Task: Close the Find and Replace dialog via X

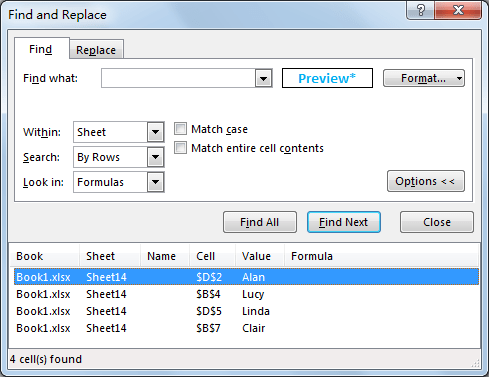Action: (x=458, y=10)
